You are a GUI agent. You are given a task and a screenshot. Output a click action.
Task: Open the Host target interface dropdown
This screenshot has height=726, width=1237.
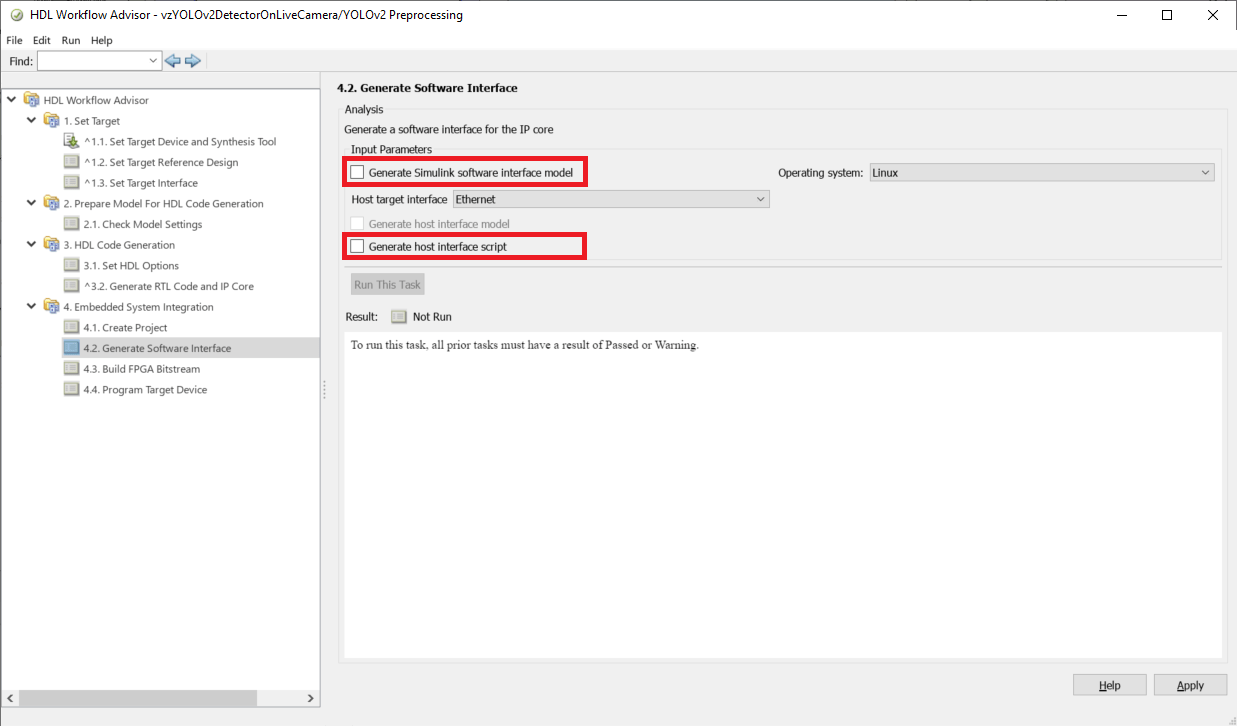[x=611, y=200]
